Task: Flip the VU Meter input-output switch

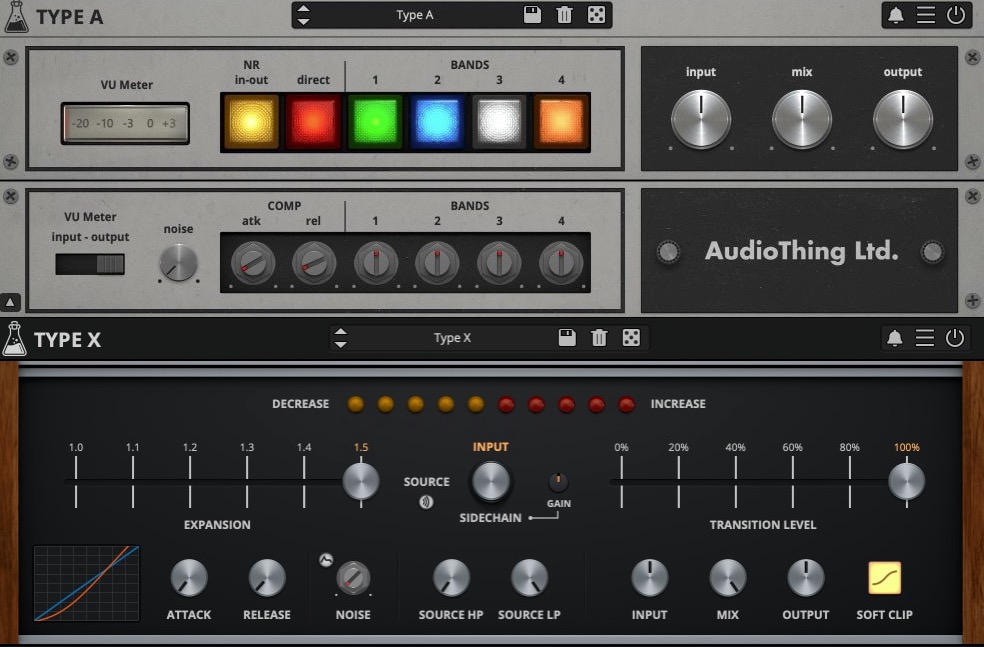Action: click(x=90, y=264)
